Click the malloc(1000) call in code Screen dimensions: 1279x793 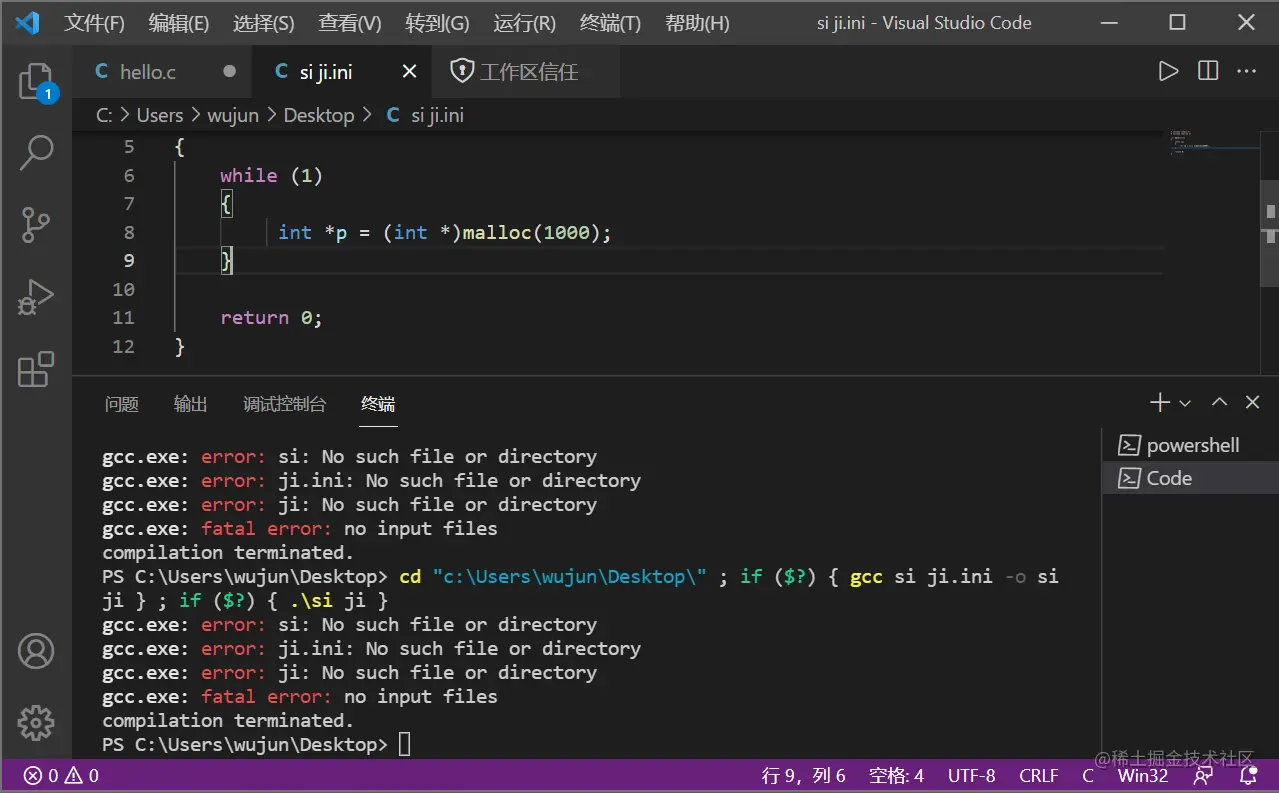(531, 232)
